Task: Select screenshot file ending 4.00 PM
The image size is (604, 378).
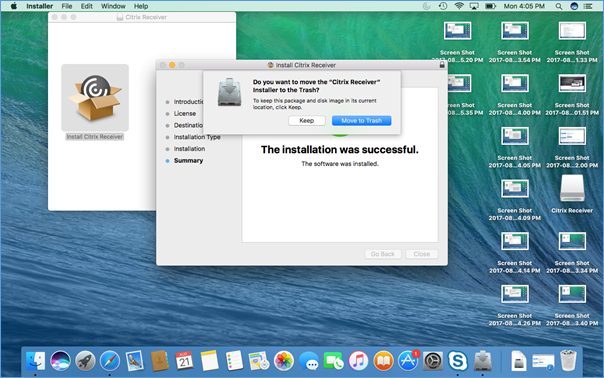Action: coord(515,83)
